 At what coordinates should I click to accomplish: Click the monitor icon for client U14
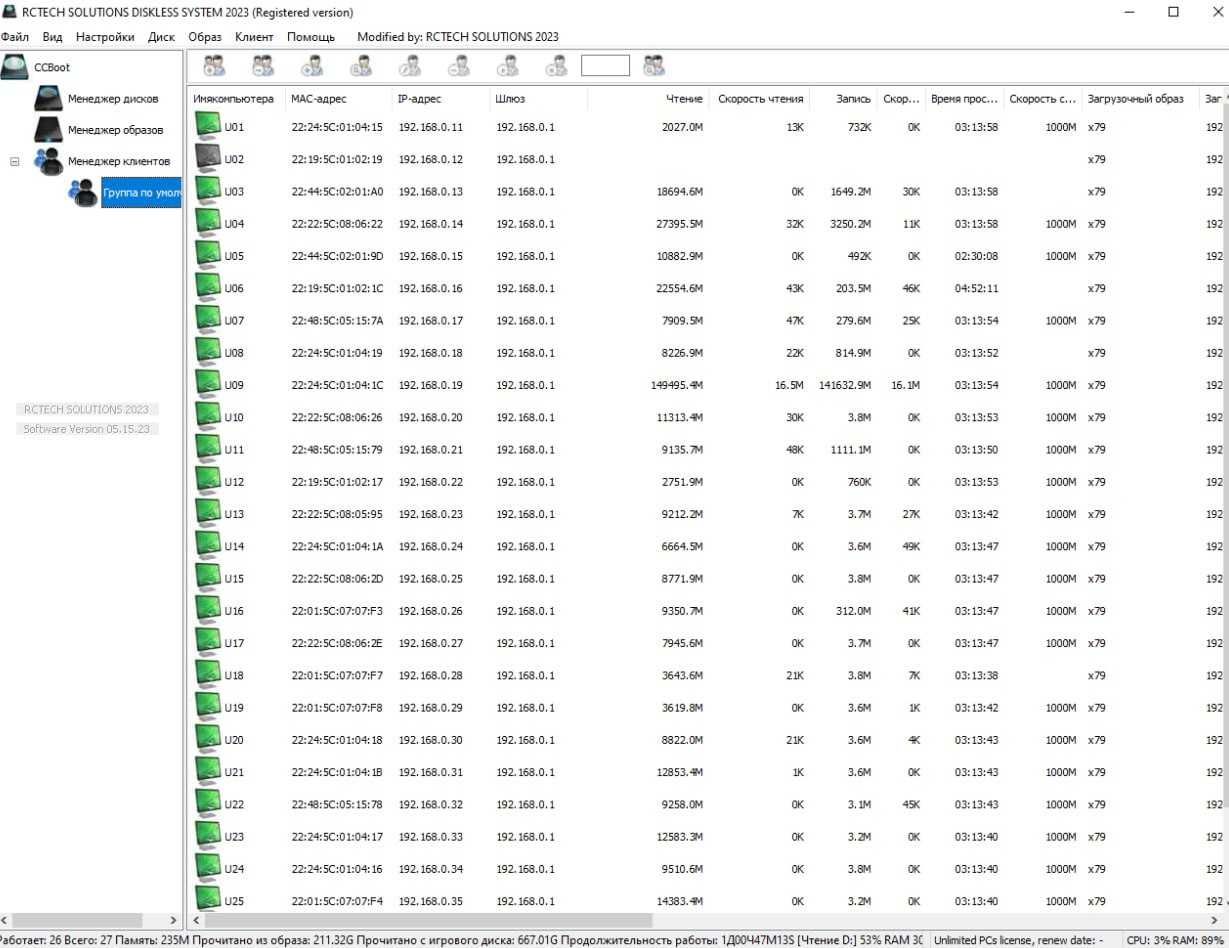pyautogui.click(x=207, y=545)
